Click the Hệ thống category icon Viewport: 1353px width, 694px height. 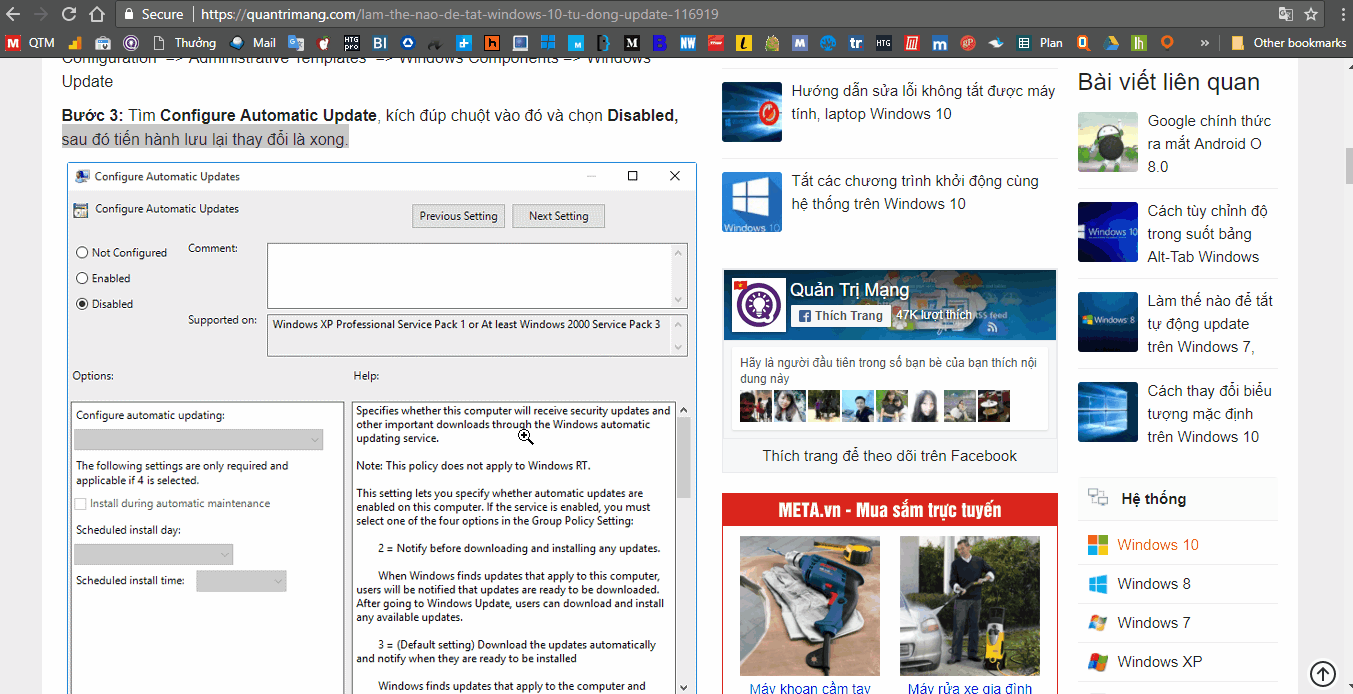click(1097, 497)
